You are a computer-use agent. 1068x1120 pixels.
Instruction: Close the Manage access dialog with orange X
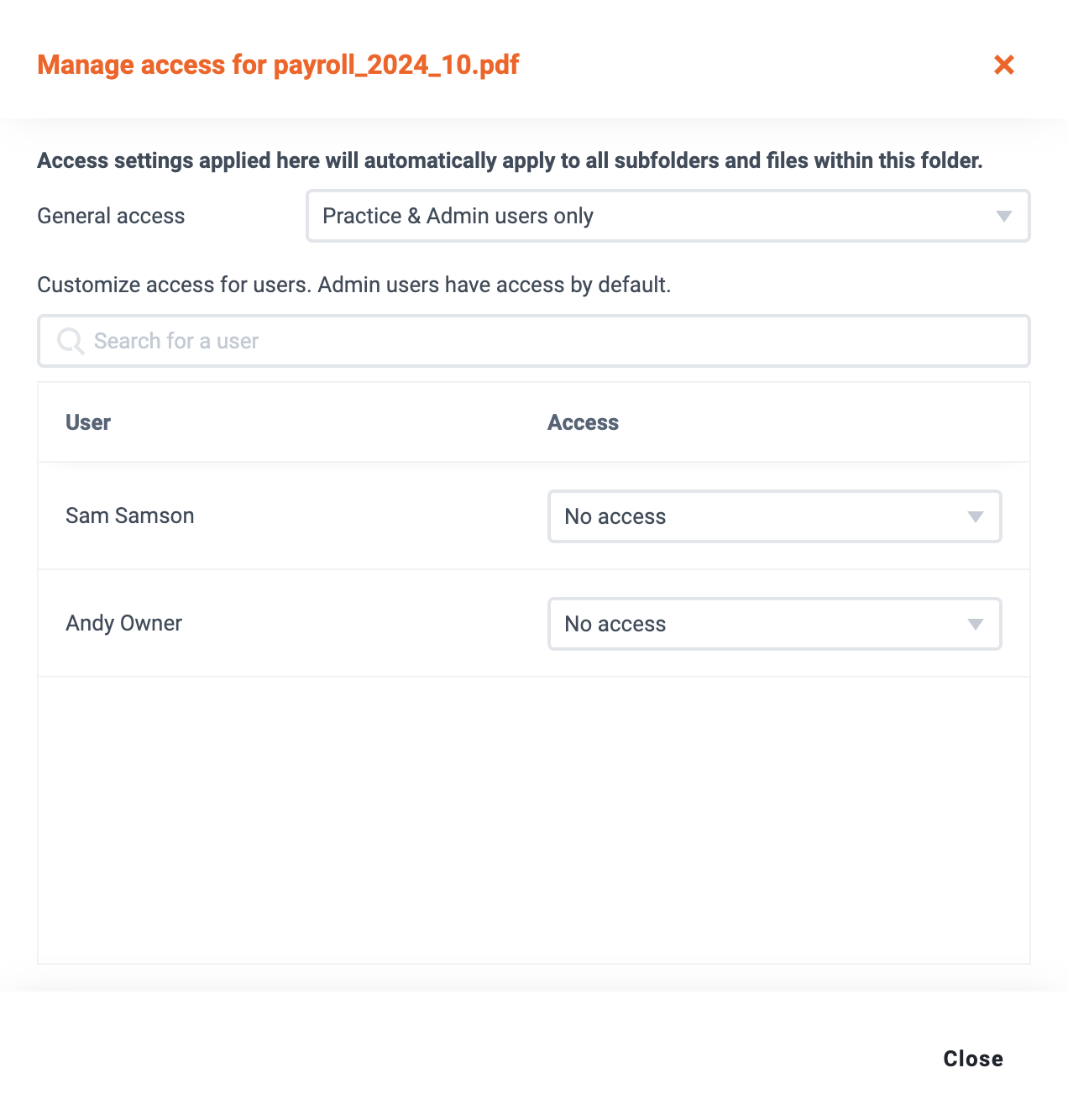[x=1004, y=65]
